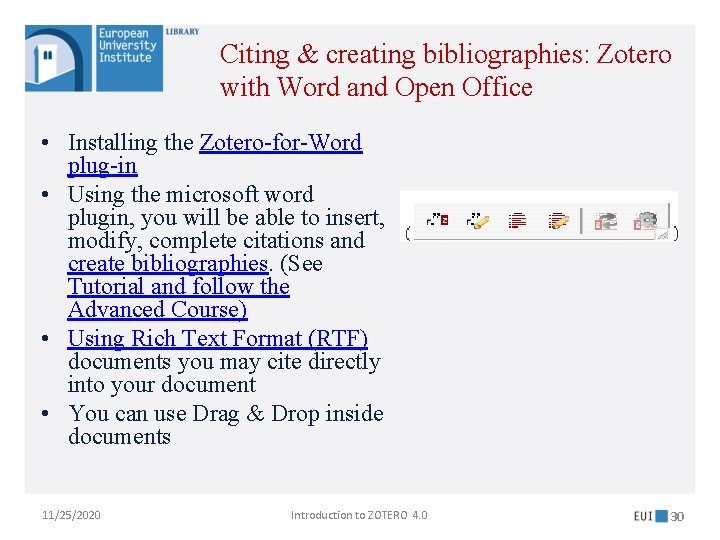Open the create bibliographies link
The height and width of the screenshot is (540, 720).
point(168,264)
